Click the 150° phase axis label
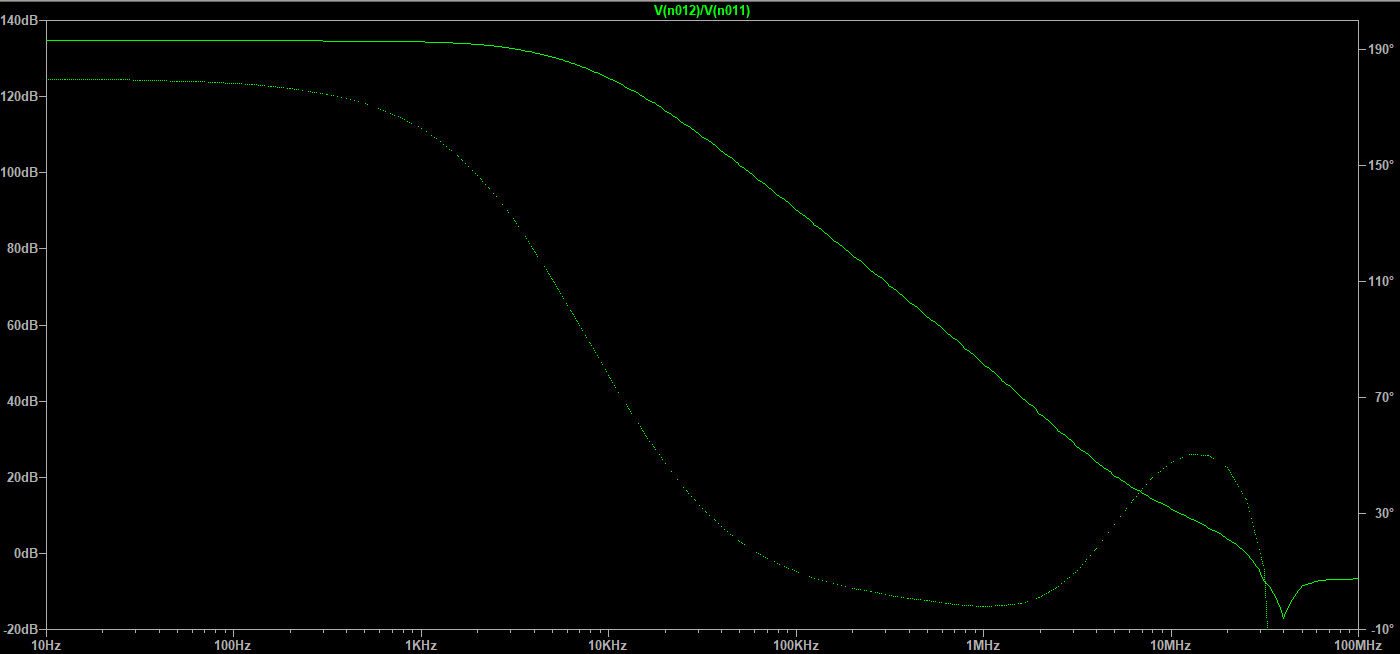This screenshot has width=1400, height=654. coord(1382,165)
